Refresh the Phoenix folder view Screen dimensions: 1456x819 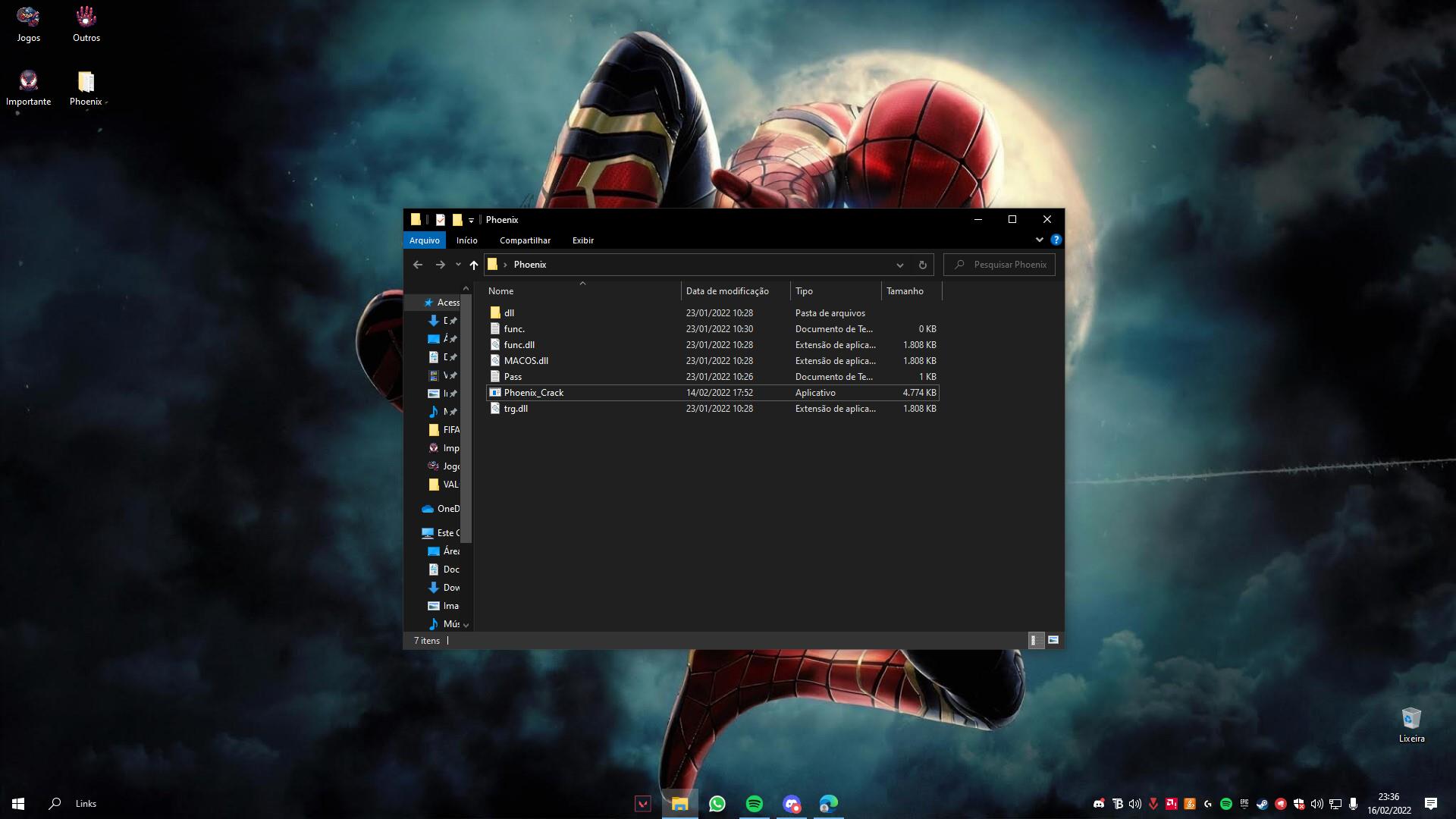922,265
